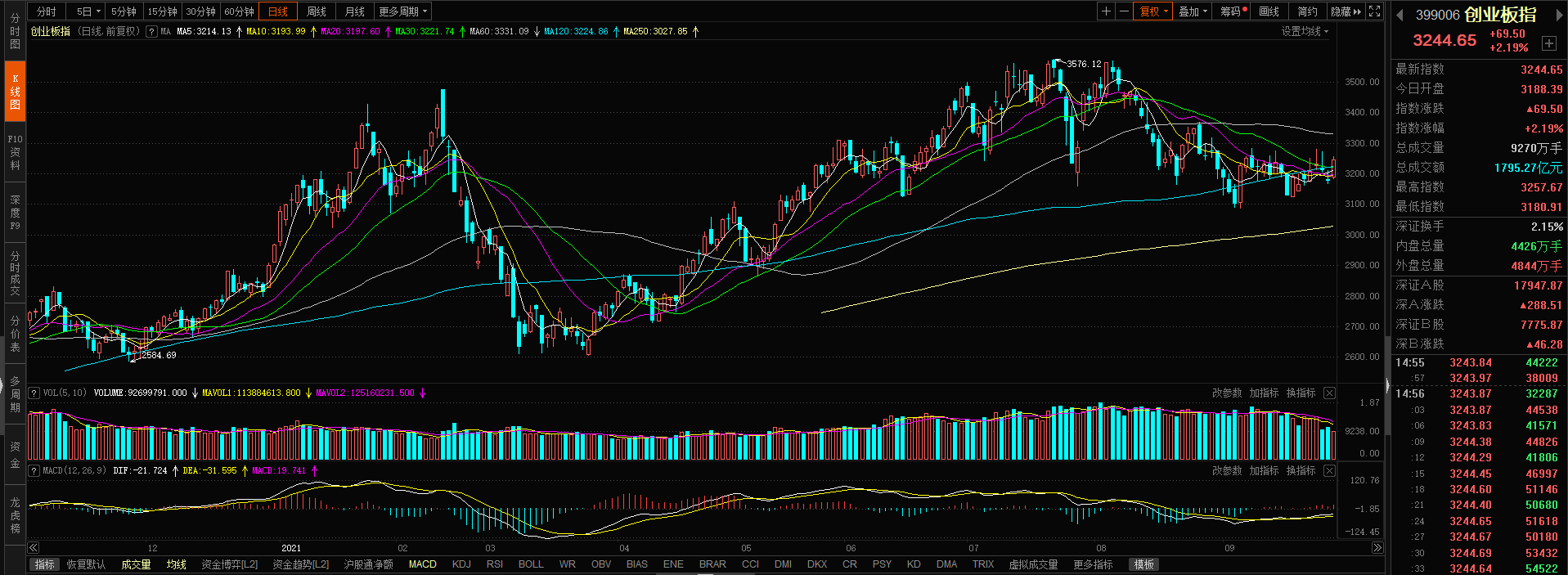The height and width of the screenshot is (575, 1568).
Task: Expand the 更多周期 dropdown
Action: click(x=402, y=11)
